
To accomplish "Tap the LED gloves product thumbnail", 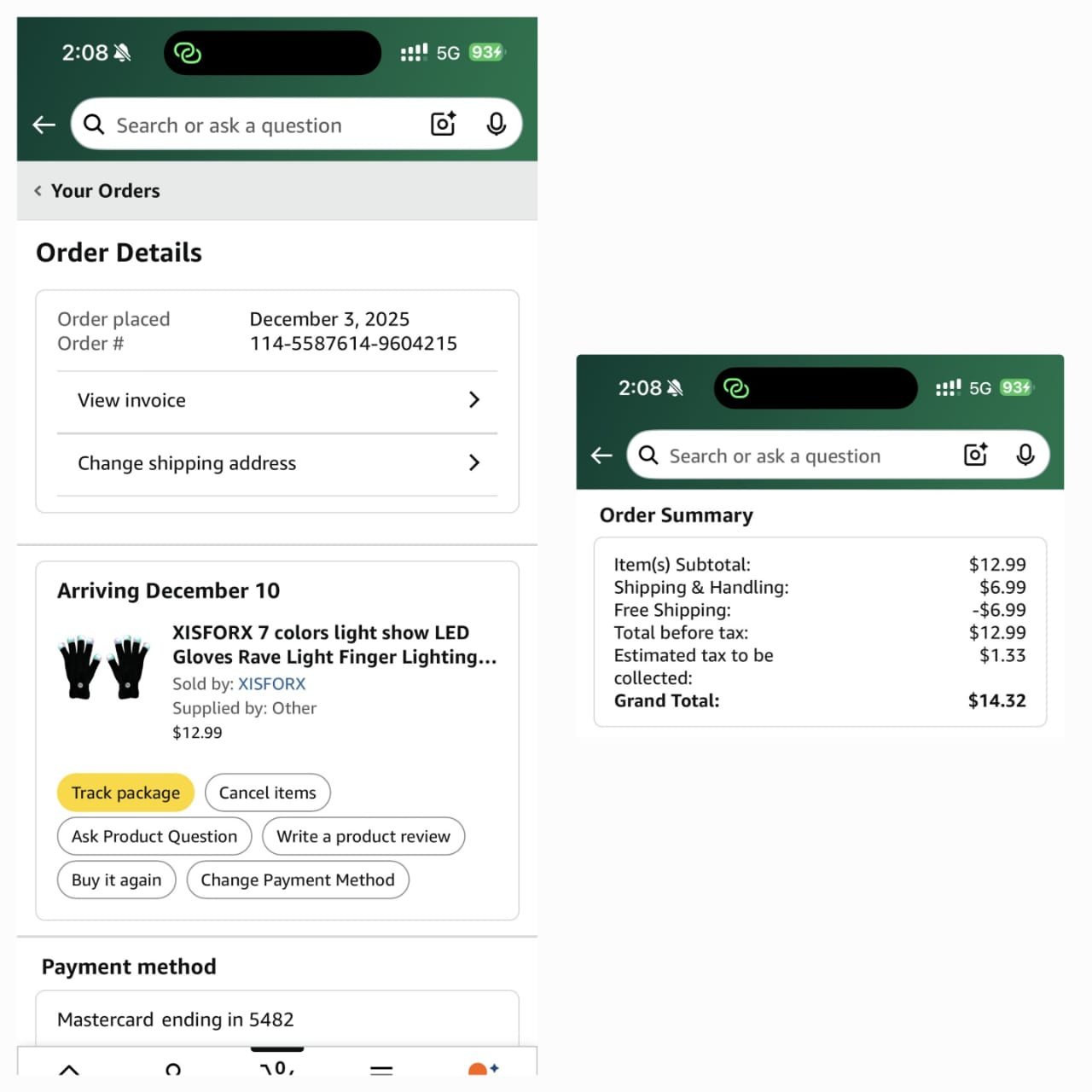I will point(104,666).
